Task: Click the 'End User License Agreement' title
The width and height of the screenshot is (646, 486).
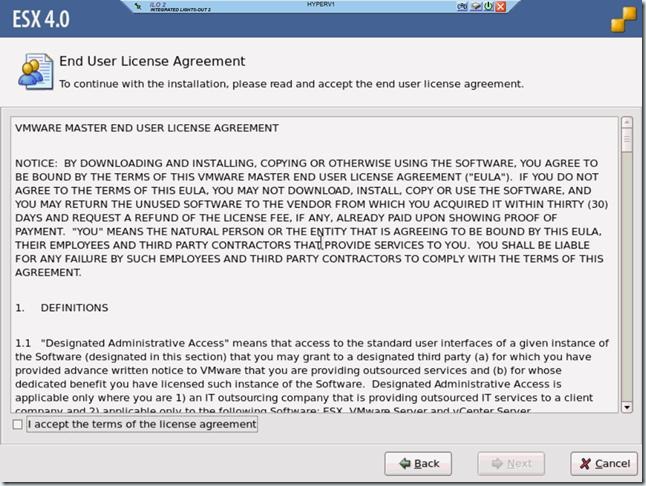Action: coord(152,61)
